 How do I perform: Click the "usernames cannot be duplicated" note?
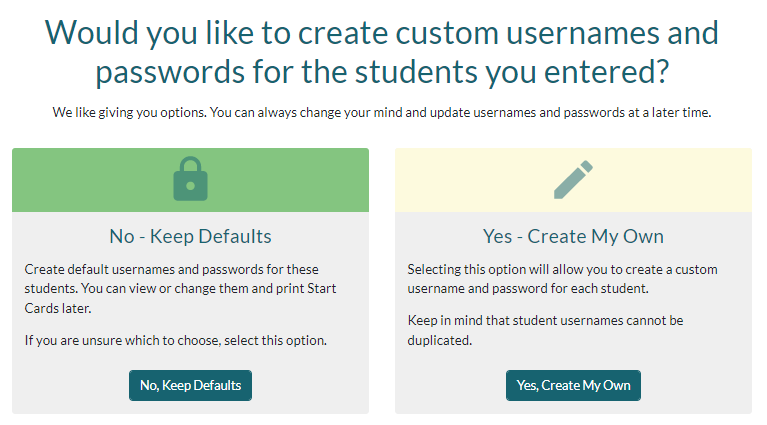point(545,330)
